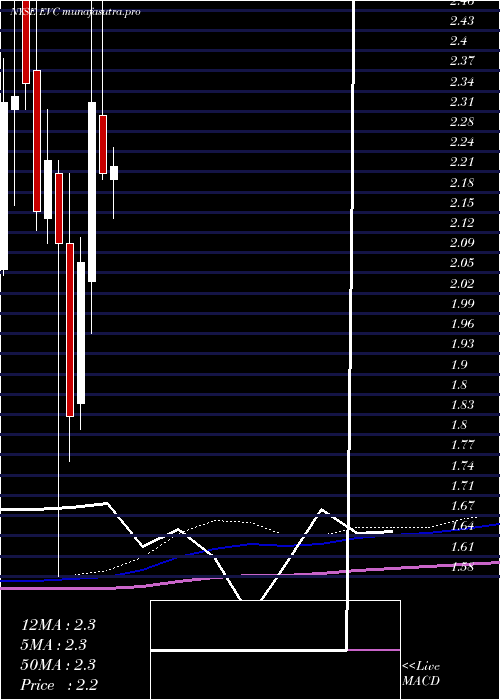Select the 2.24 price axis label
The width and height of the screenshot is (500, 700).
tap(462, 142)
